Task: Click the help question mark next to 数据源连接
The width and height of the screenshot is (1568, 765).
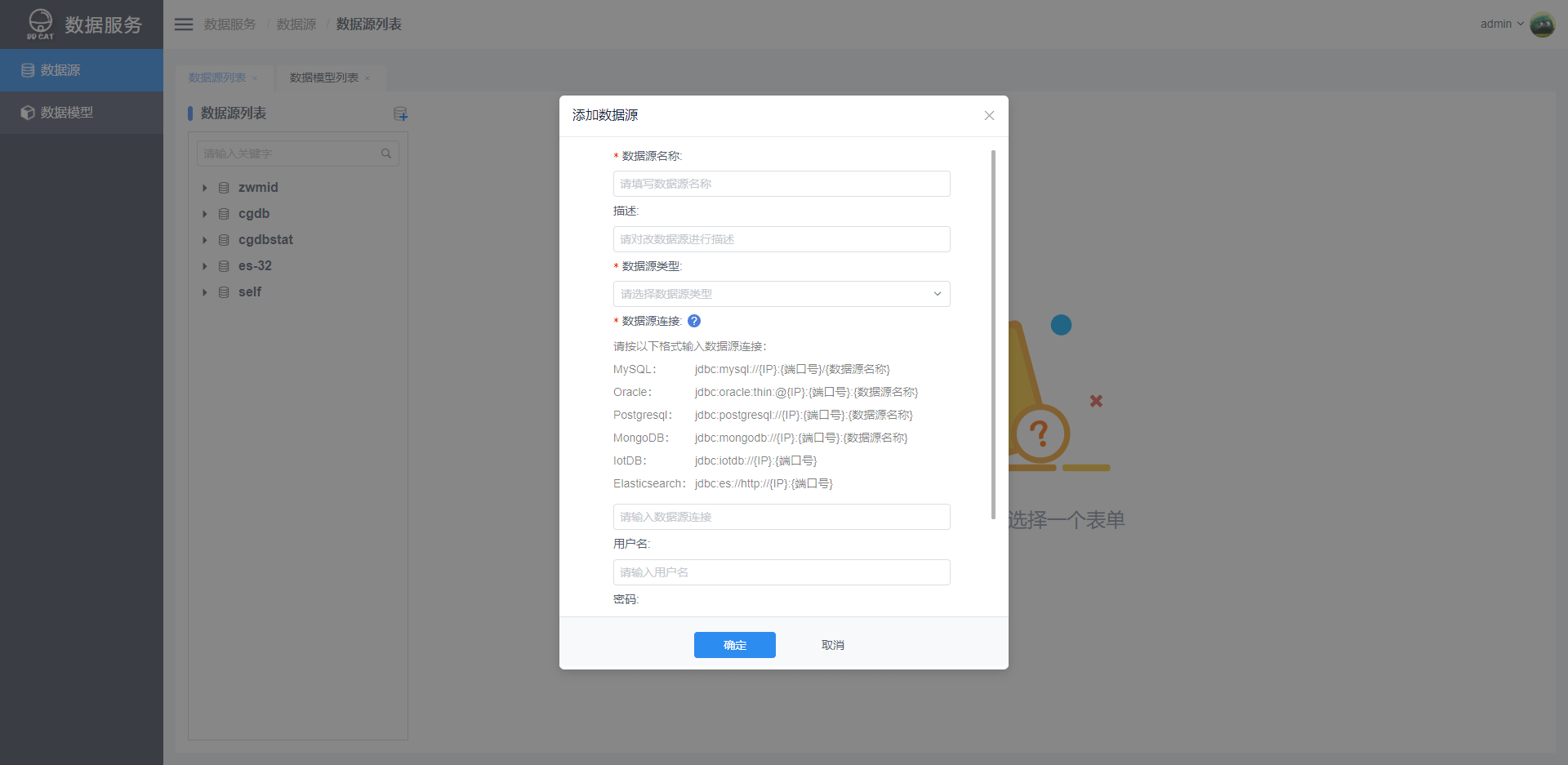Action: [x=694, y=321]
